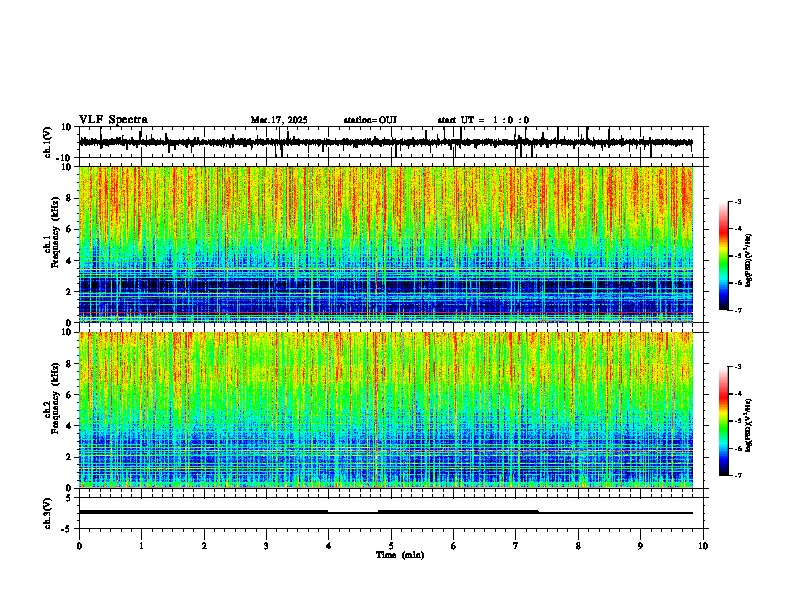Click the "6" kHz tick of the ch.2 spectrogram
The height and width of the screenshot is (612, 792).
coord(71,395)
